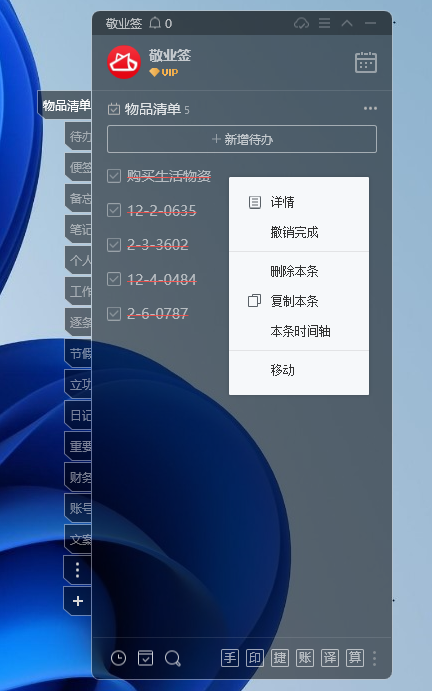432x691 pixels.
Task: Click the 2-3-3602 task text
Action: coord(158,245)
